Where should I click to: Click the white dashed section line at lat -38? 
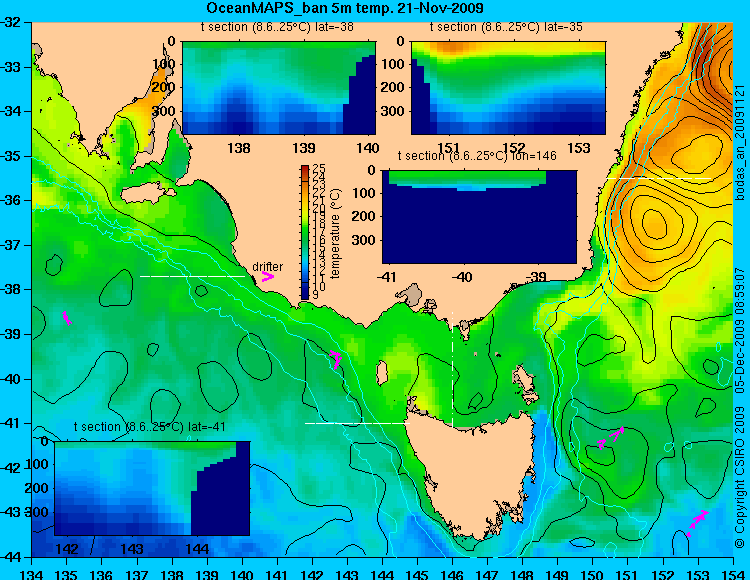pyautogui.click(x=192, y=276)
